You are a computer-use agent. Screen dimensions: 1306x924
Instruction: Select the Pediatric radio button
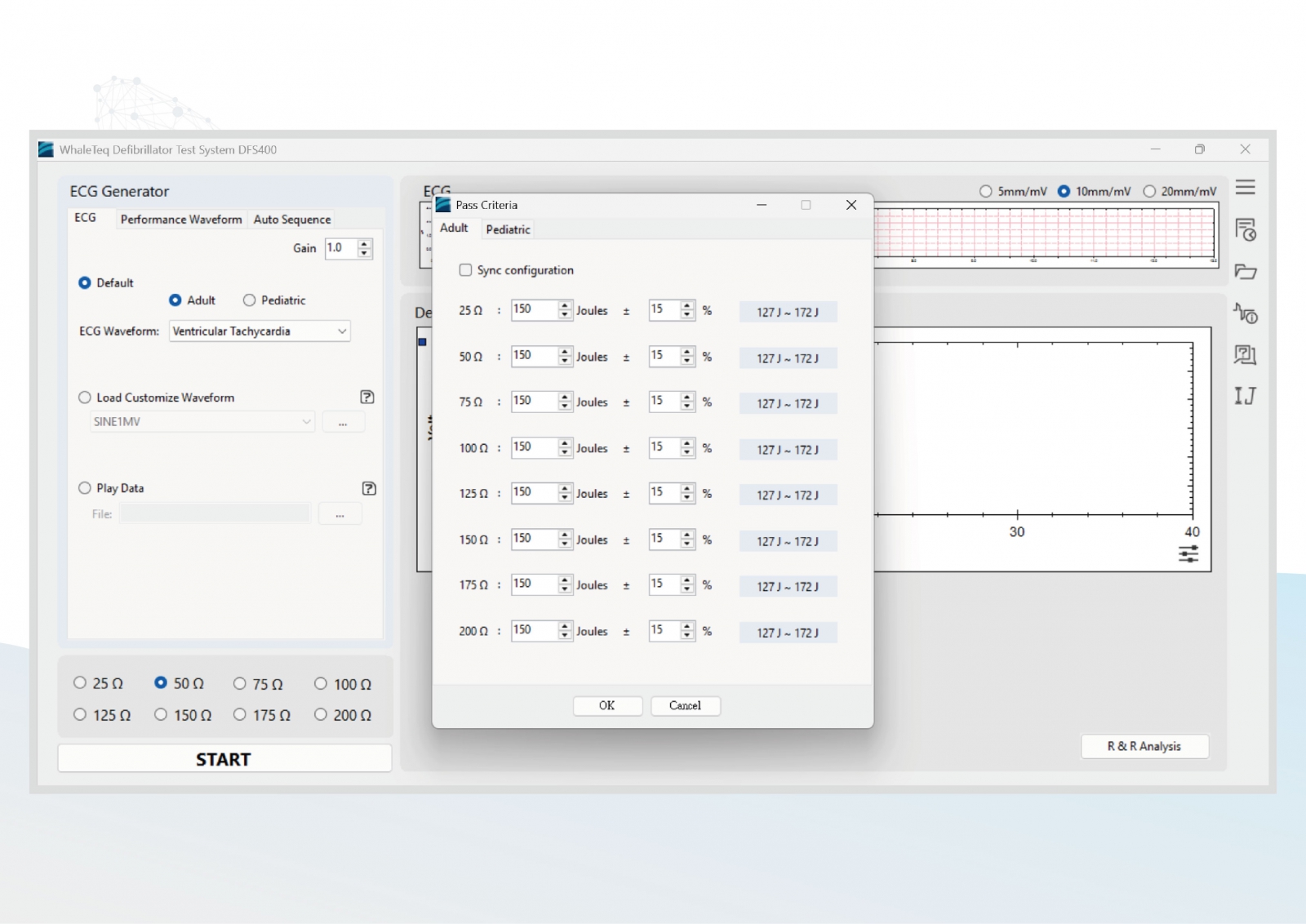click(x=249, y=300)
